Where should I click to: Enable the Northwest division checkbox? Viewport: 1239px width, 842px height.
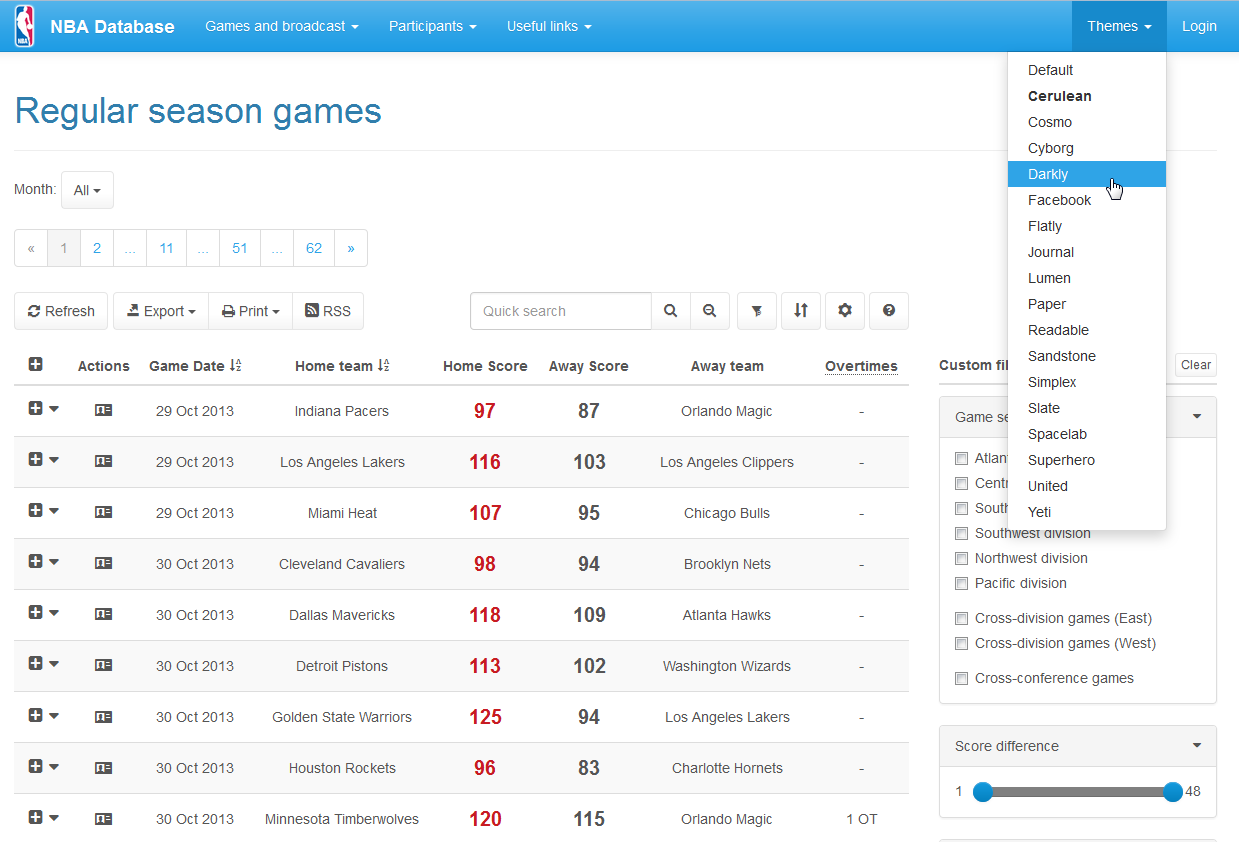[x=961, y=558]
